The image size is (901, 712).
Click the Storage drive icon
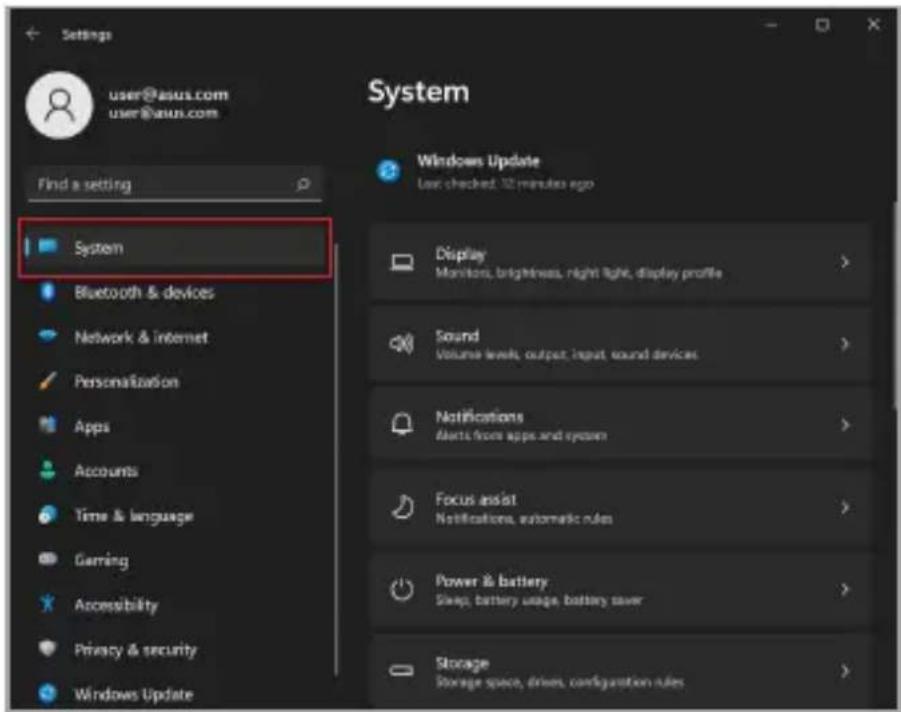(x=402, y=671)
